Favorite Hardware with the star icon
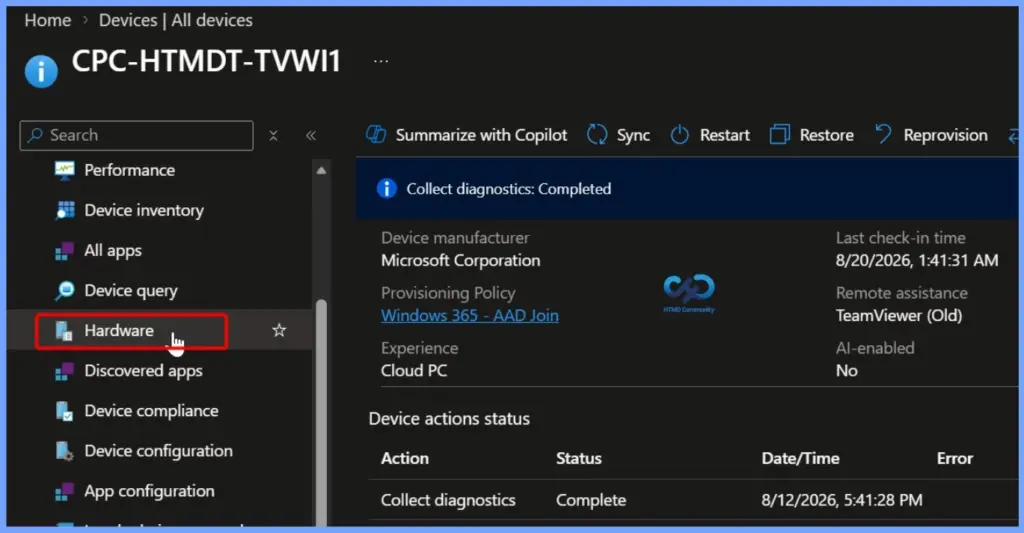The height and width of the screenshot is (533, 1024). tap(279, 331)
